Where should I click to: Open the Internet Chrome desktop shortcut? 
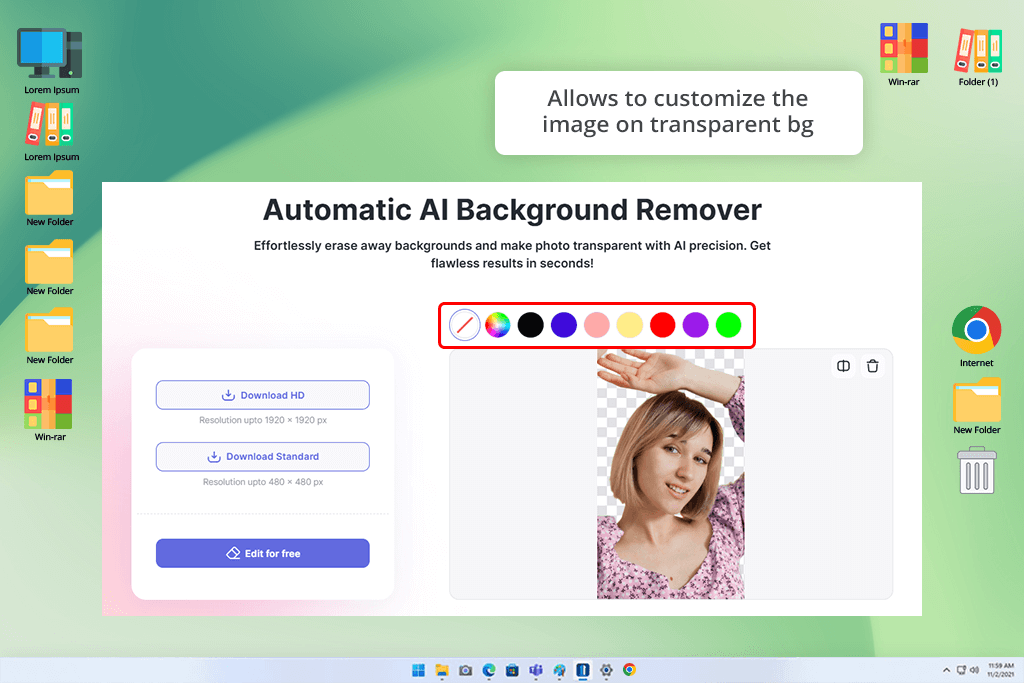(x=976, y=336)
